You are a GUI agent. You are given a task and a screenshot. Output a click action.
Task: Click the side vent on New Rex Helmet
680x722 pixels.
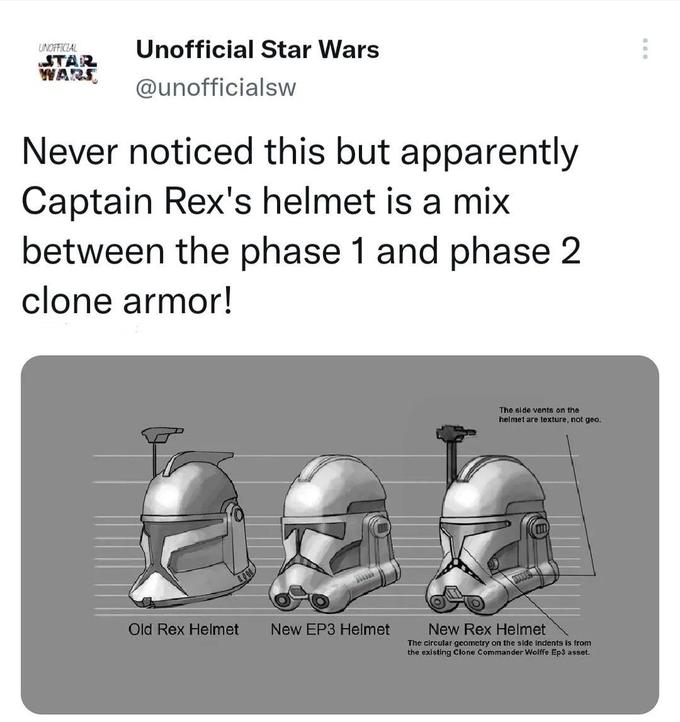coord(535,527)
